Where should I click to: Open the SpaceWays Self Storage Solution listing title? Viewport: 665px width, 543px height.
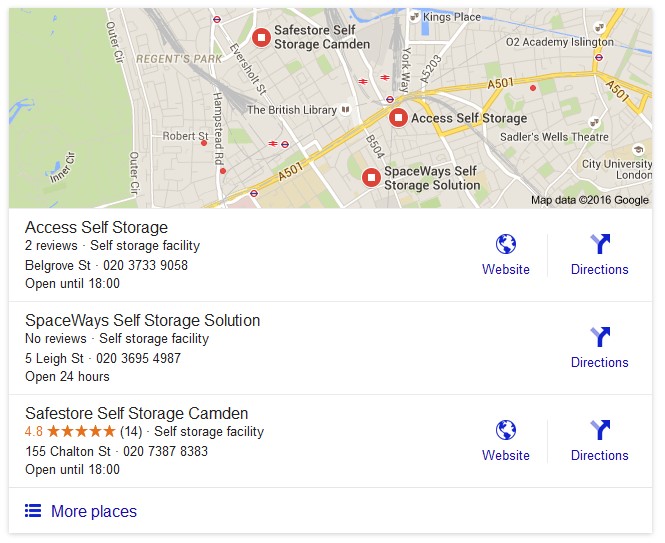pyautogui.click(x=142, y=320)
